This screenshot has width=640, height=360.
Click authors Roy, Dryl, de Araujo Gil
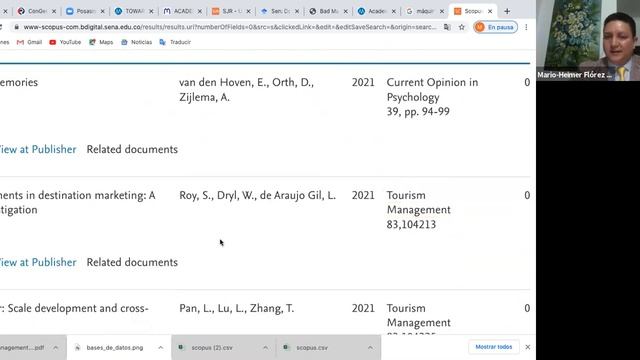(x=258, y=196)
